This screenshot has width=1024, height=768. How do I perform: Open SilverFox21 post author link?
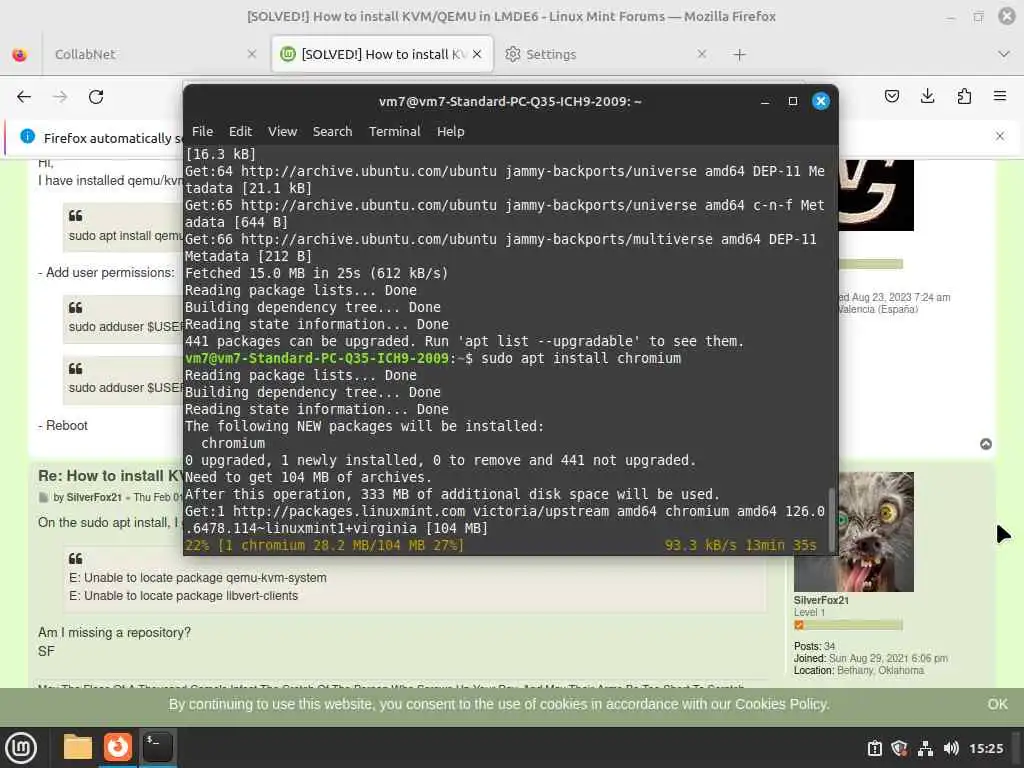(x=94, y=498)
